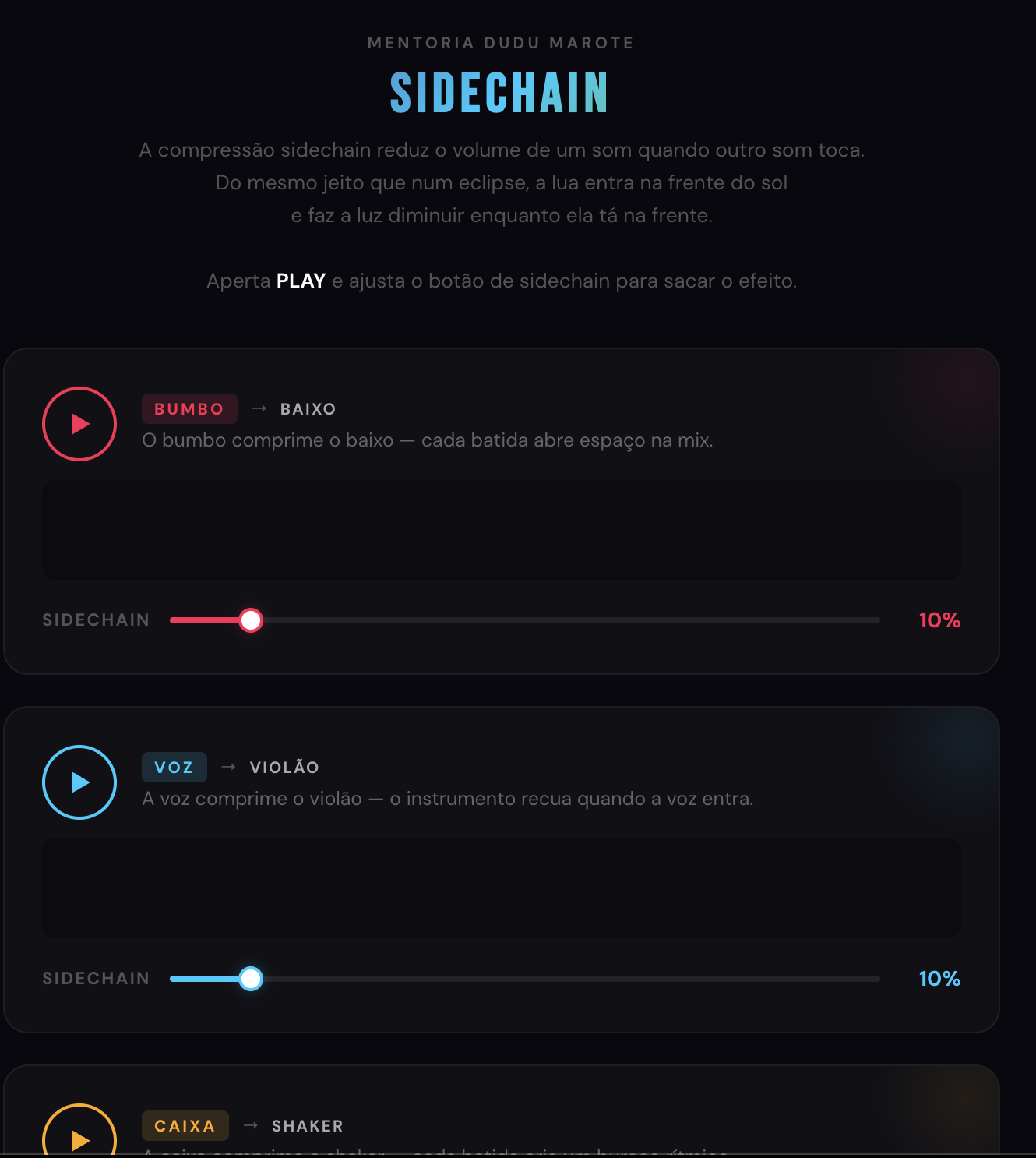The image size is (1036, 1158).
Task: Click the 10% value next to the red slider
Action: (939, 620)
